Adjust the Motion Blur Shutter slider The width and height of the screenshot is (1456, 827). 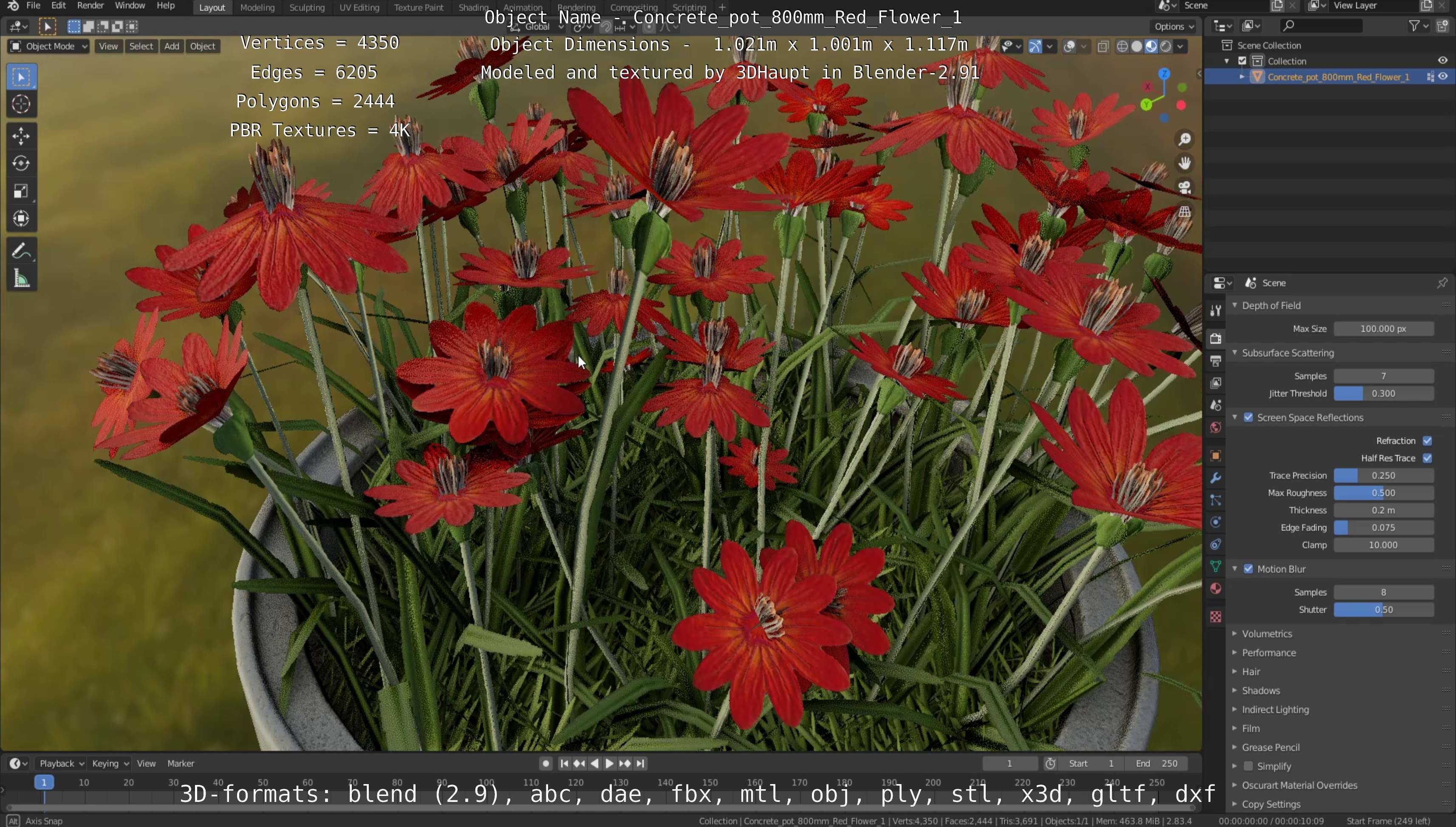click(x=1383, y=609)
